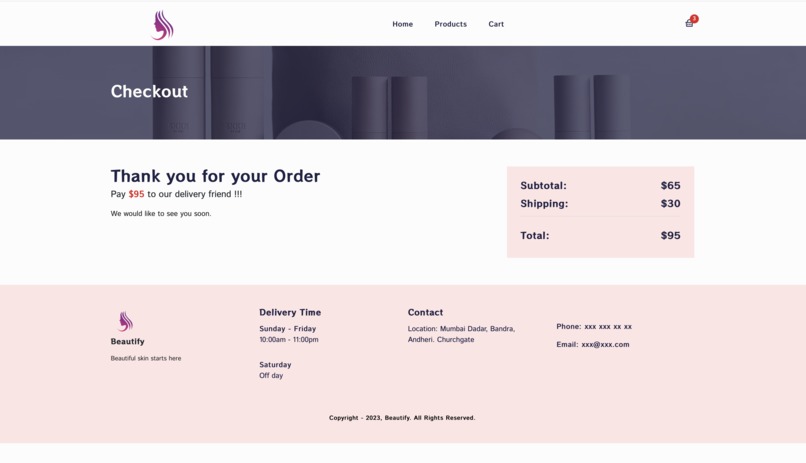Screen dimensions: 806x463
Task: Click the phone number in footer
Action: 608,327
